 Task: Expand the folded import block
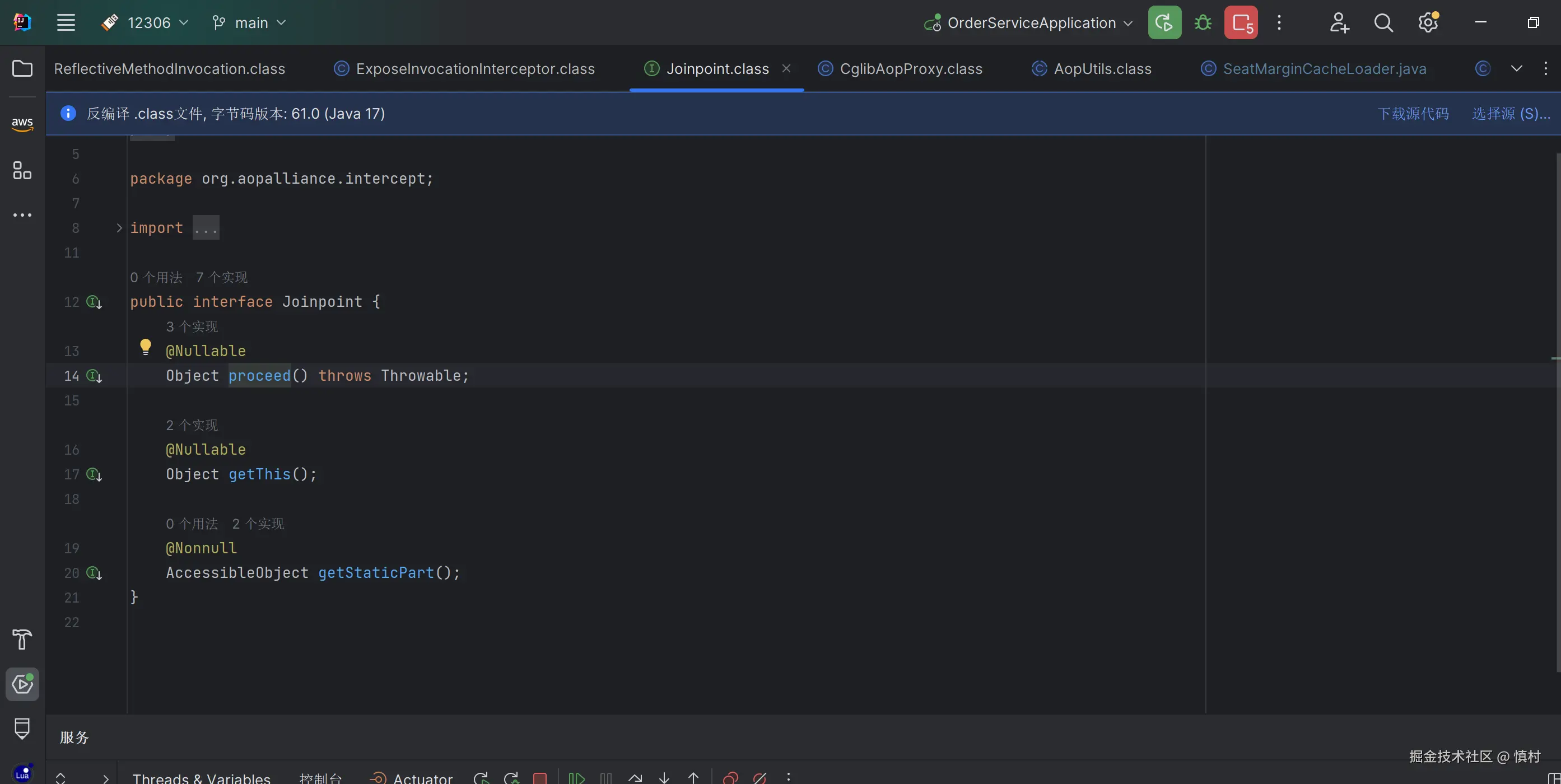coord(119,228)
